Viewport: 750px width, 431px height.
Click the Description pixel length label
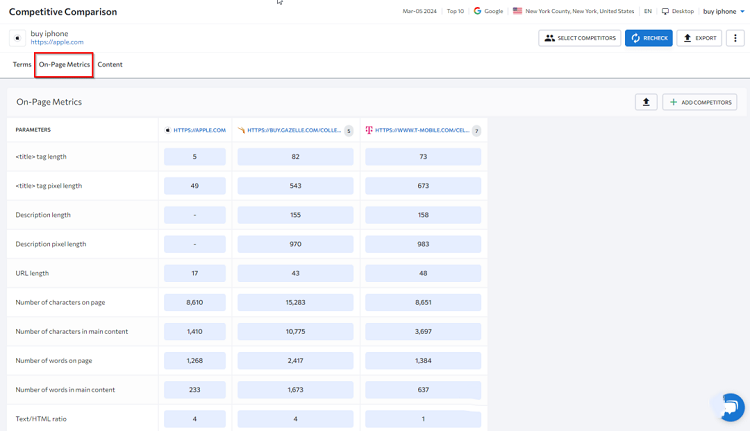[51, 244]
